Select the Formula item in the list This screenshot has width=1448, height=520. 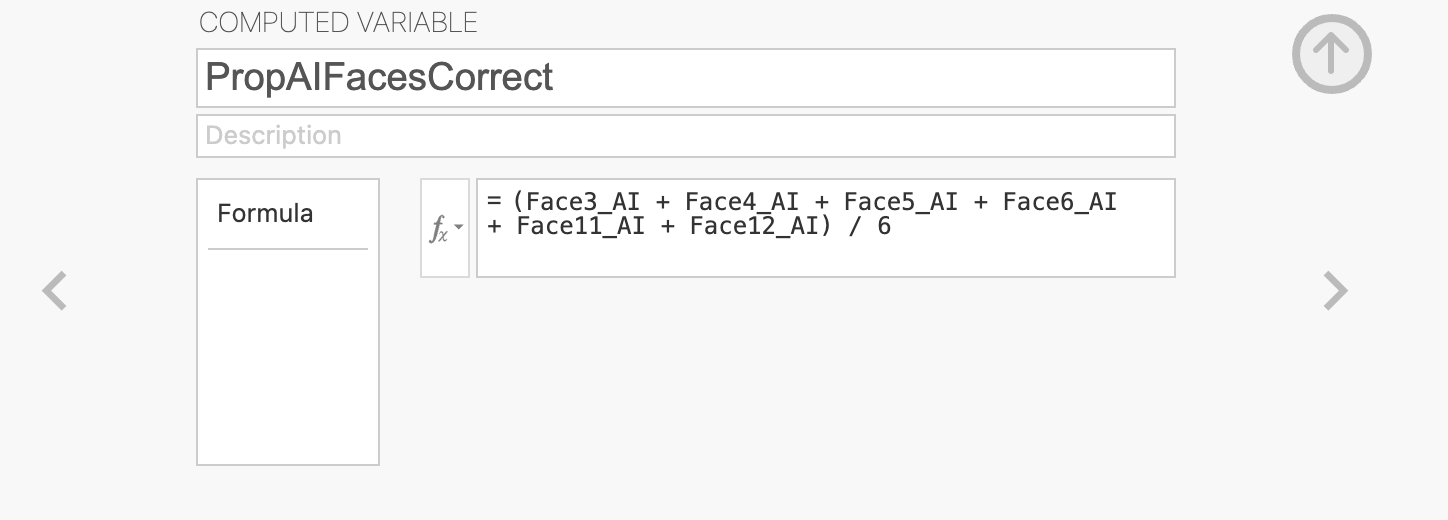pos(265,213)
